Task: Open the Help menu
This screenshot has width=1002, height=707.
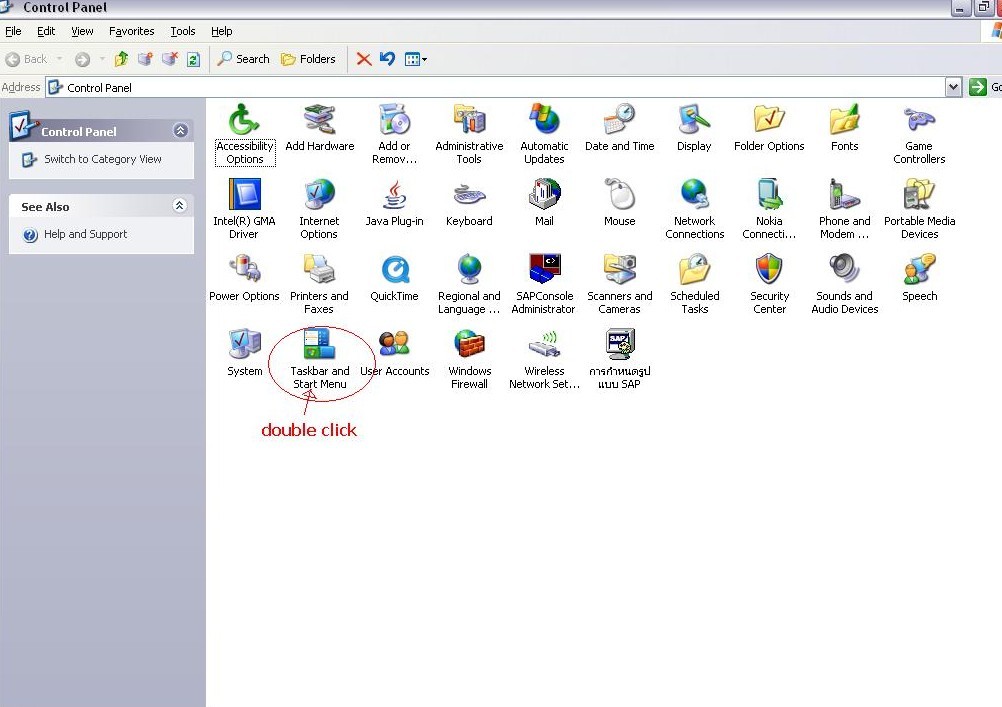Action: coord(222,31)
